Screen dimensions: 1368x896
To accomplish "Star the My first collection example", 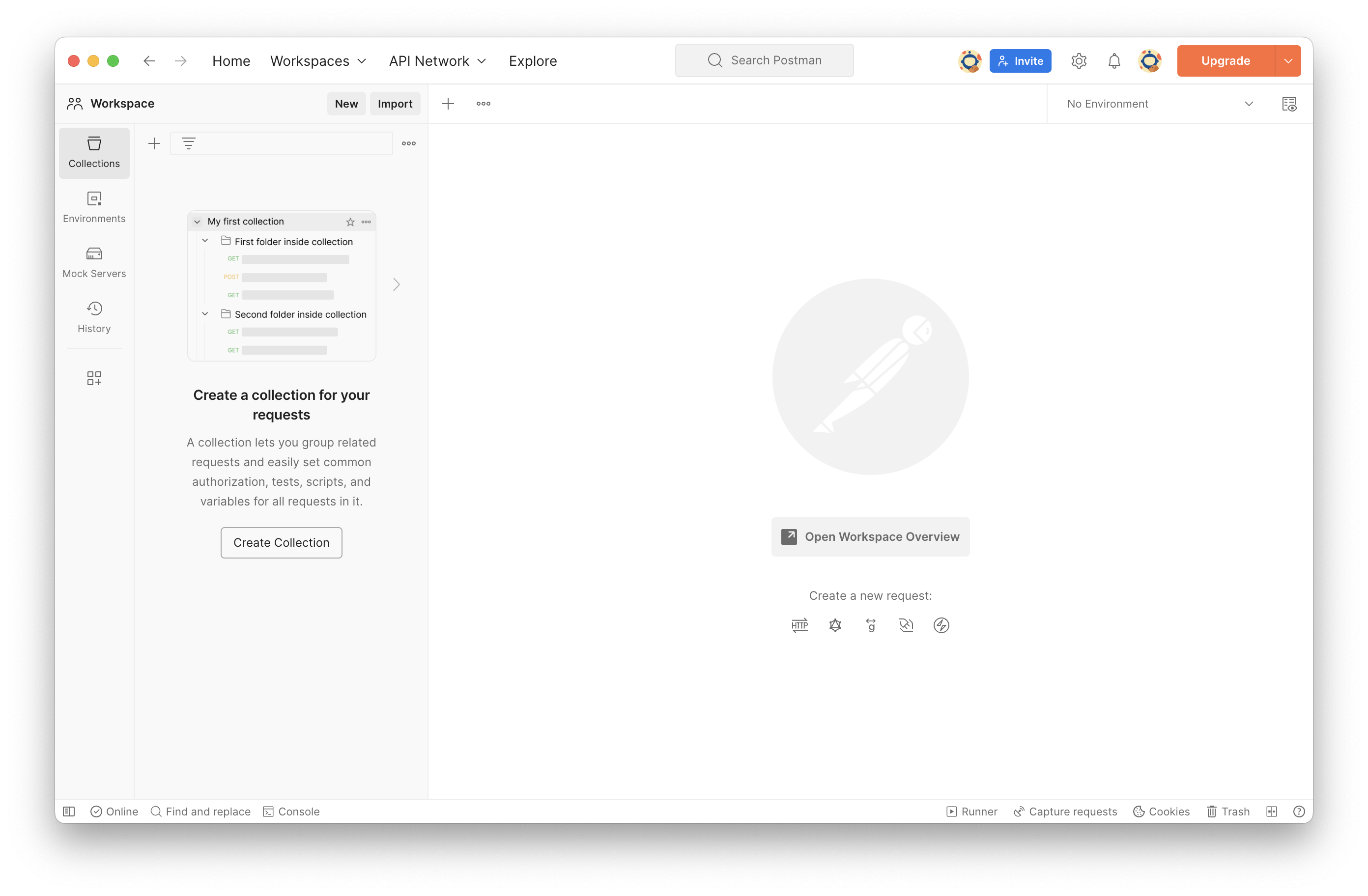I will click(350, 222).
